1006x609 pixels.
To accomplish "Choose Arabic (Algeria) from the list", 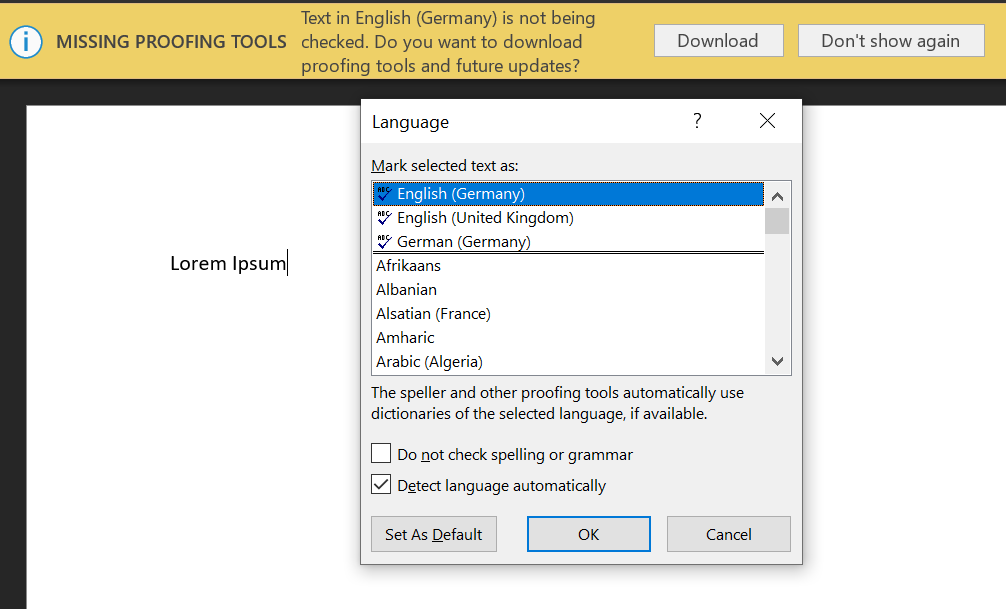I will pyautogui.click(x=568, y=362).
